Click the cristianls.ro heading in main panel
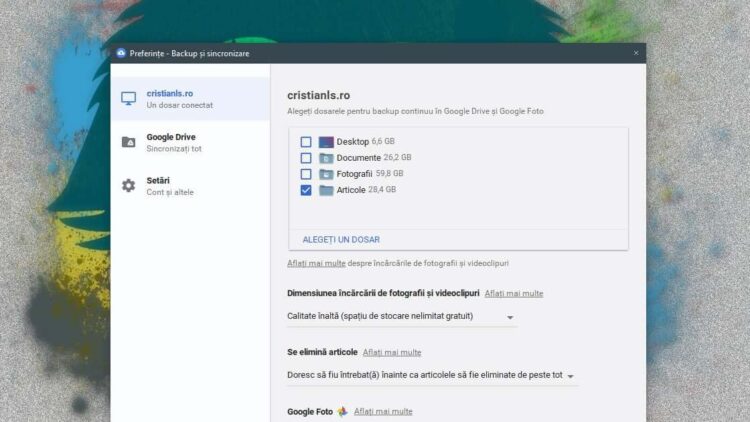This screenshot has height=422, width=750. point(319,95)
